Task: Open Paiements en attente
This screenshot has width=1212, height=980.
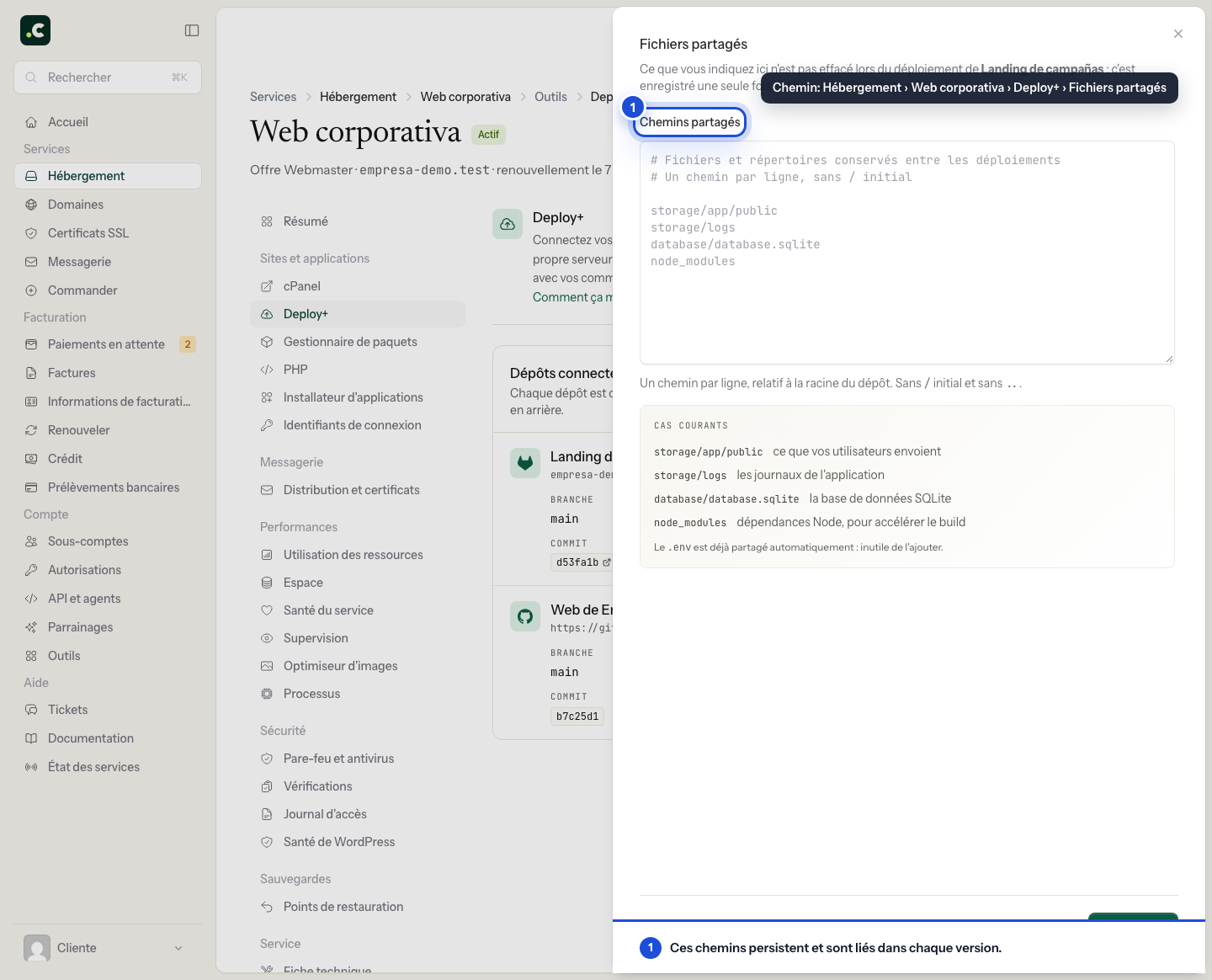Action: point(108,344)
